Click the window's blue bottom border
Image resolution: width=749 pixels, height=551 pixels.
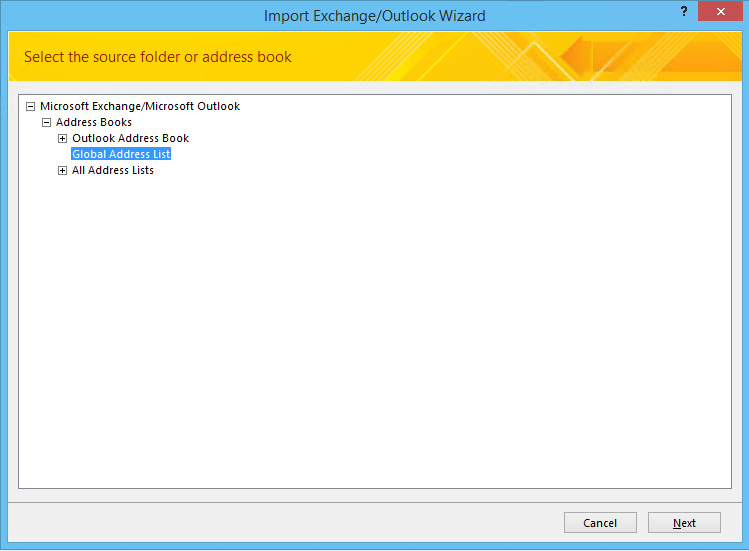click(x=374, y=547)
